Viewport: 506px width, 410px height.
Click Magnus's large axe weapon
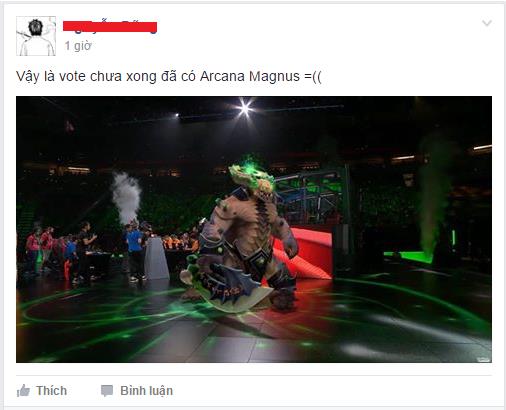(227, 287)
